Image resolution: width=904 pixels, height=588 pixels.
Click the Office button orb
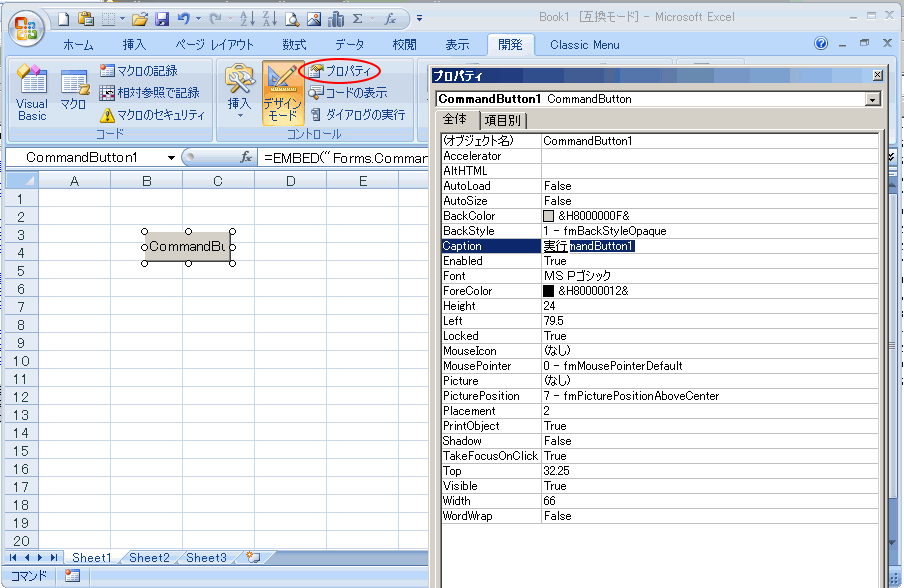[25, 27]
